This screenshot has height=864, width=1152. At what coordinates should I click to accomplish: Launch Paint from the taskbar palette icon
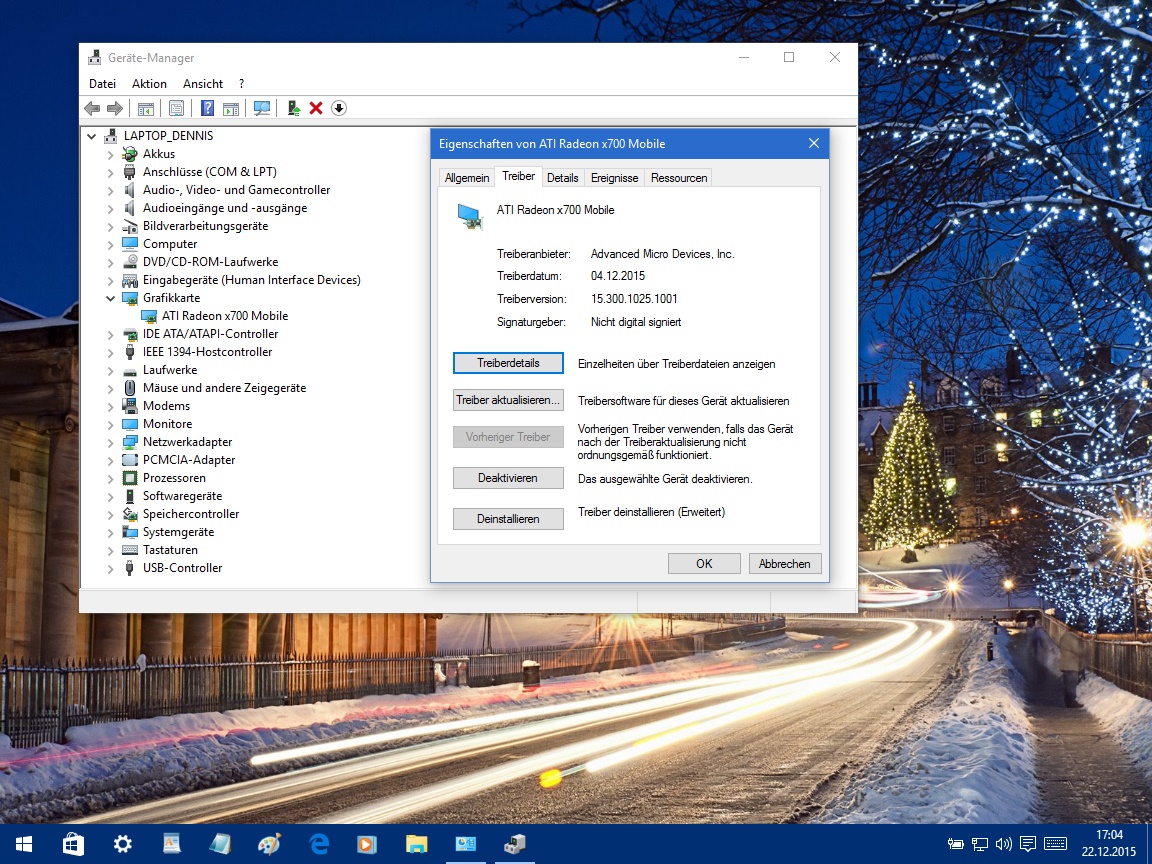269,844
